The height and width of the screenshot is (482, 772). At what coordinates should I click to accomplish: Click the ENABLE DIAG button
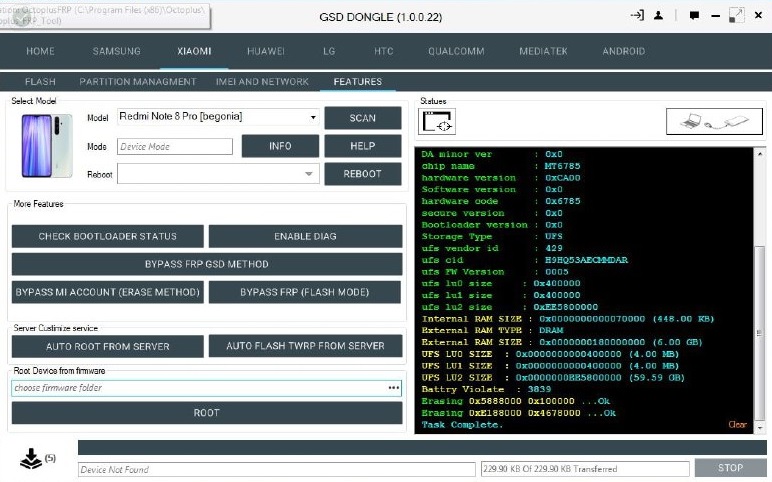305,236
